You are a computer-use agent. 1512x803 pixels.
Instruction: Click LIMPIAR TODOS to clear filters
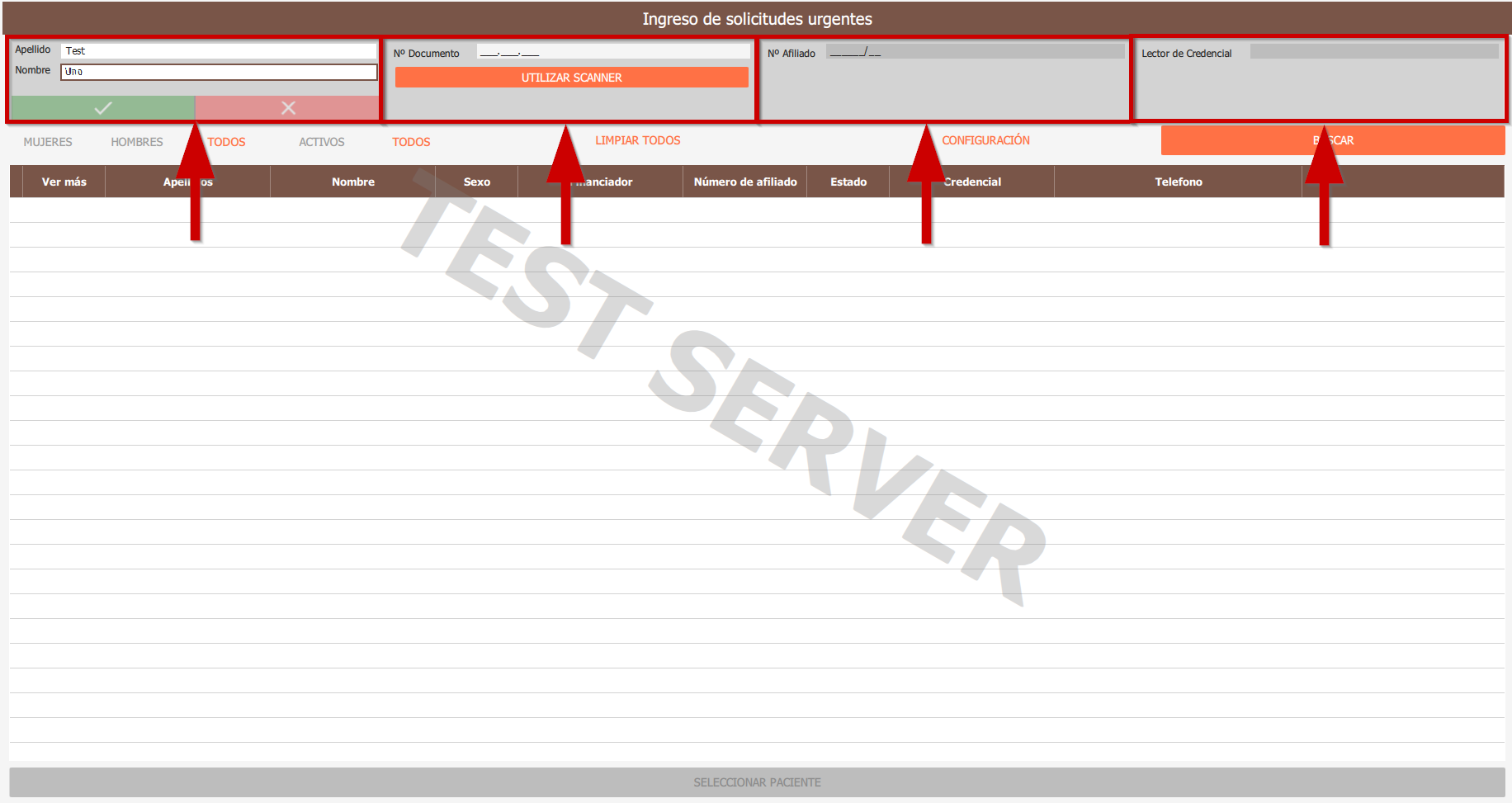pos(638,140)
